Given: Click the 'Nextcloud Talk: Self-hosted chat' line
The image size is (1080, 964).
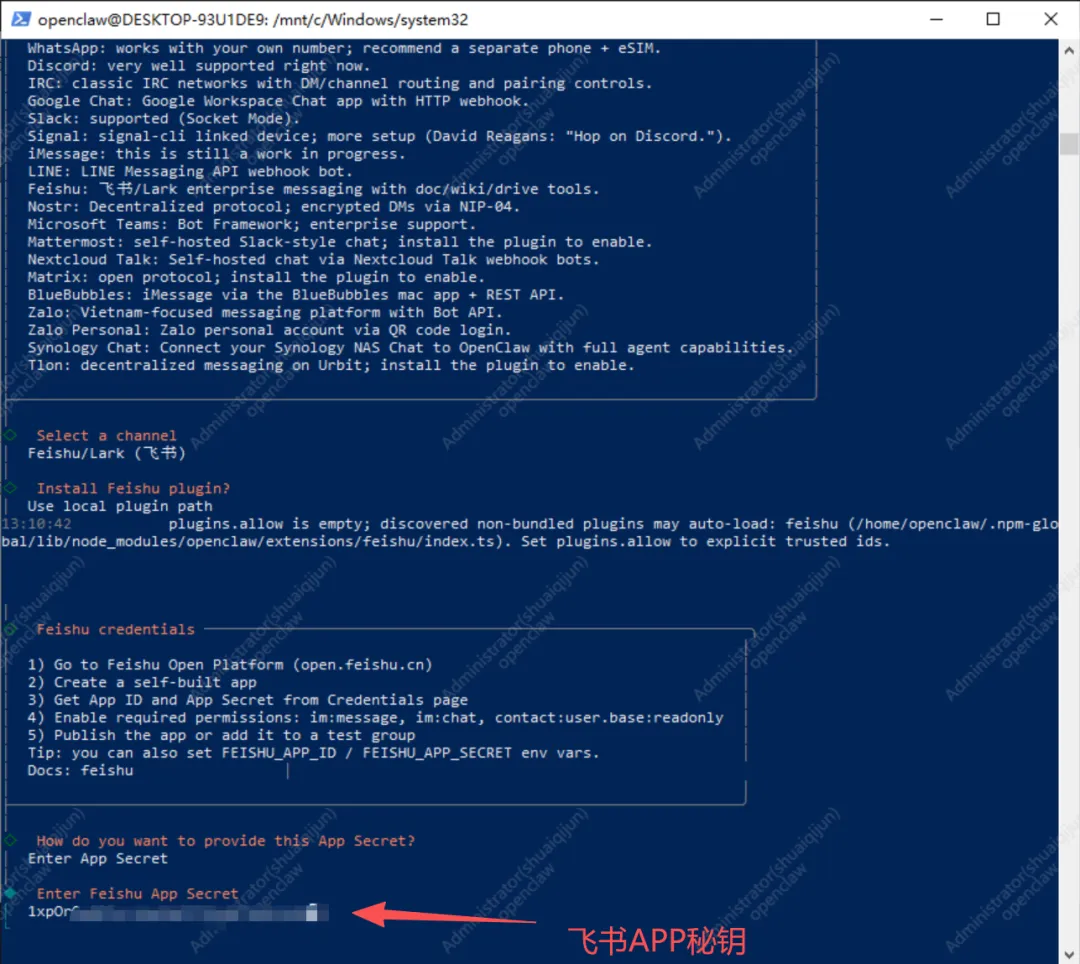Looking at the screenshot, I should pyautogui.click(x=313, y=260).
